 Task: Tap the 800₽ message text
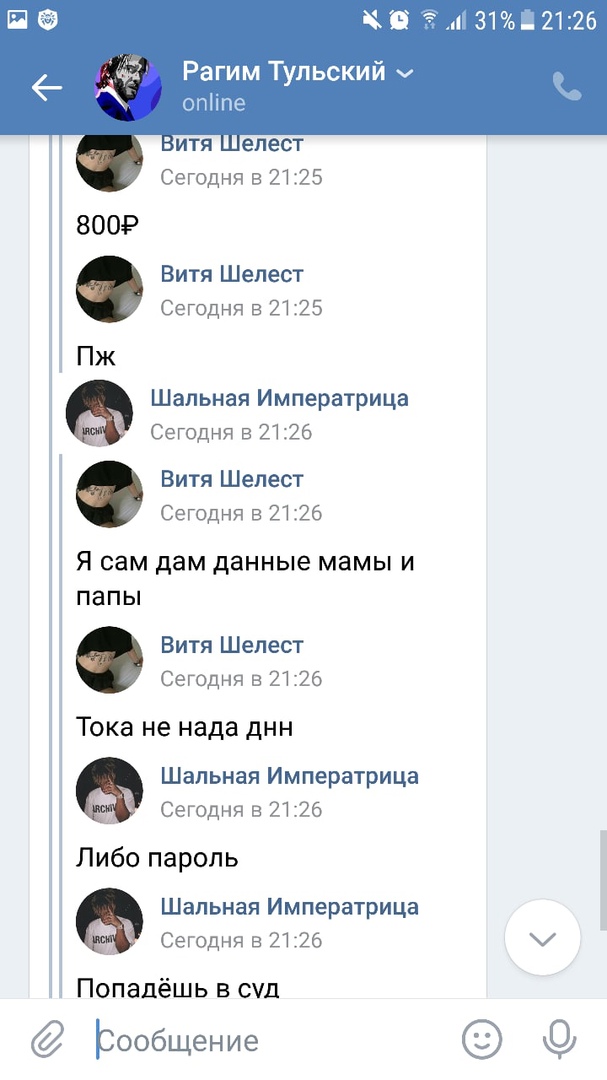[x=106, y=225]
